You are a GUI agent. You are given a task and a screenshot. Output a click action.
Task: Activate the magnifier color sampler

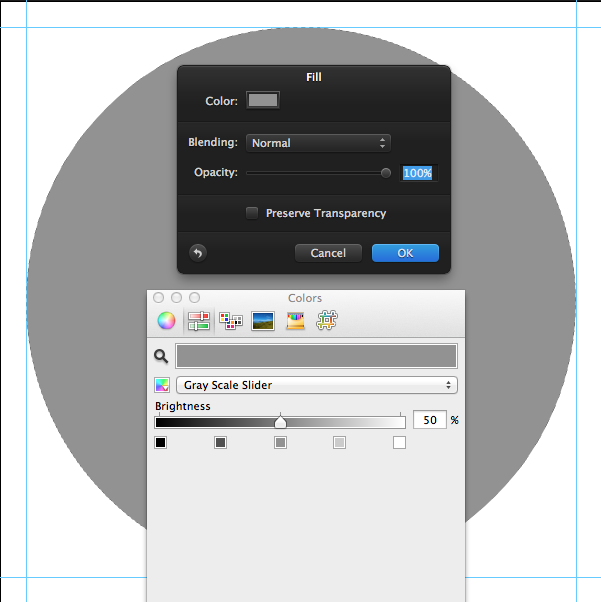(161, 356)
